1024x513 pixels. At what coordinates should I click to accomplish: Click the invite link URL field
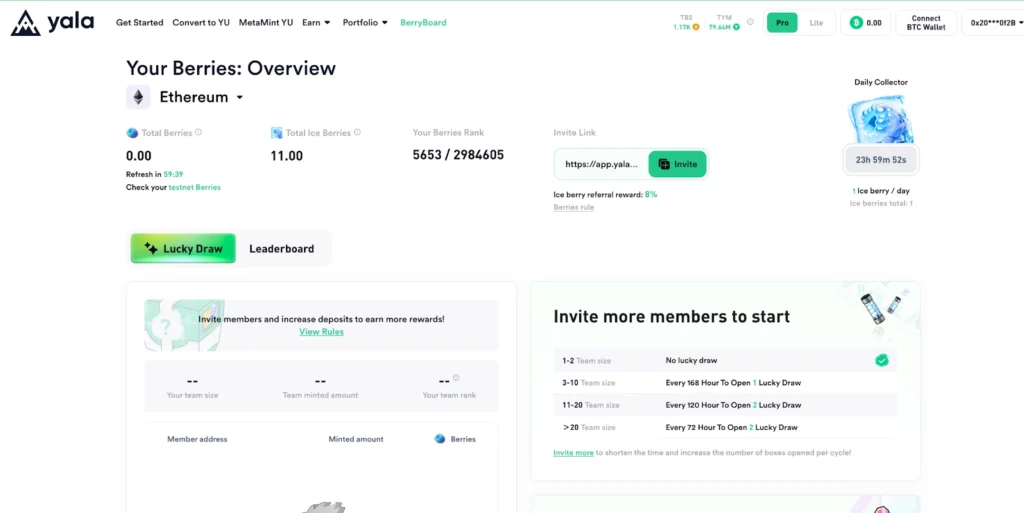601,164
